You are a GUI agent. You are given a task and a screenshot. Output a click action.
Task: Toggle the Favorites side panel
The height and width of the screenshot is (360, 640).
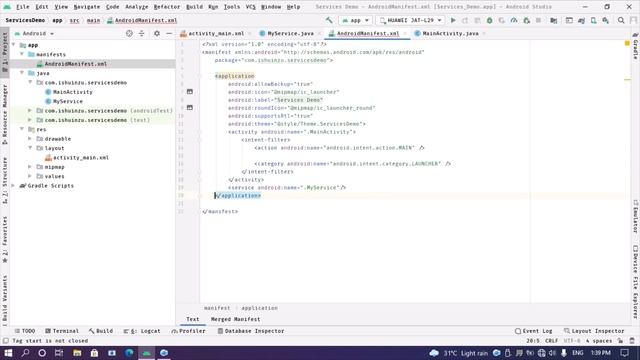pos(4,239)
